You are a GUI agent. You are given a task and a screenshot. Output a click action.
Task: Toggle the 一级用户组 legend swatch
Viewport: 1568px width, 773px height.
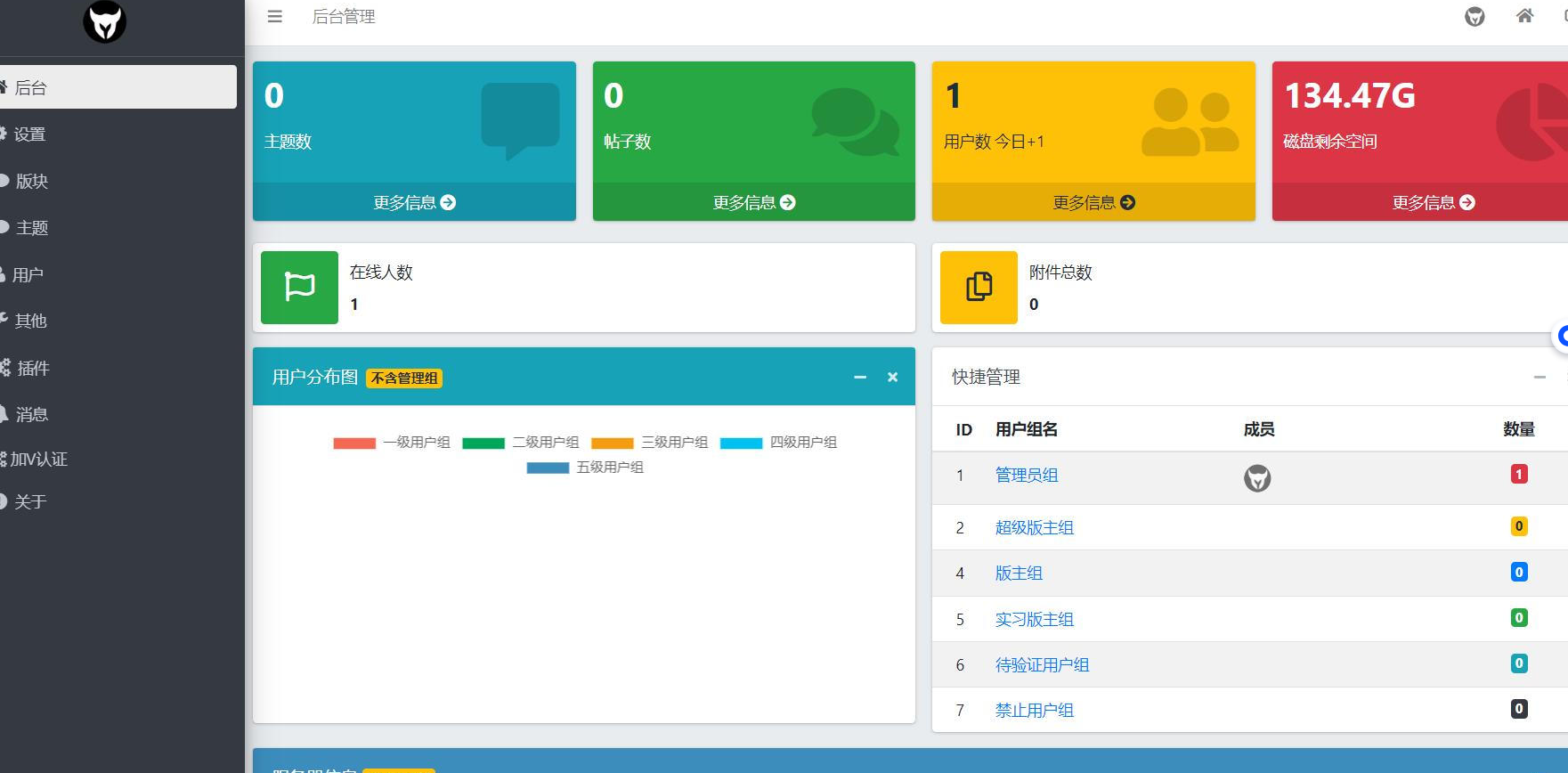click(x=354, y=443)
